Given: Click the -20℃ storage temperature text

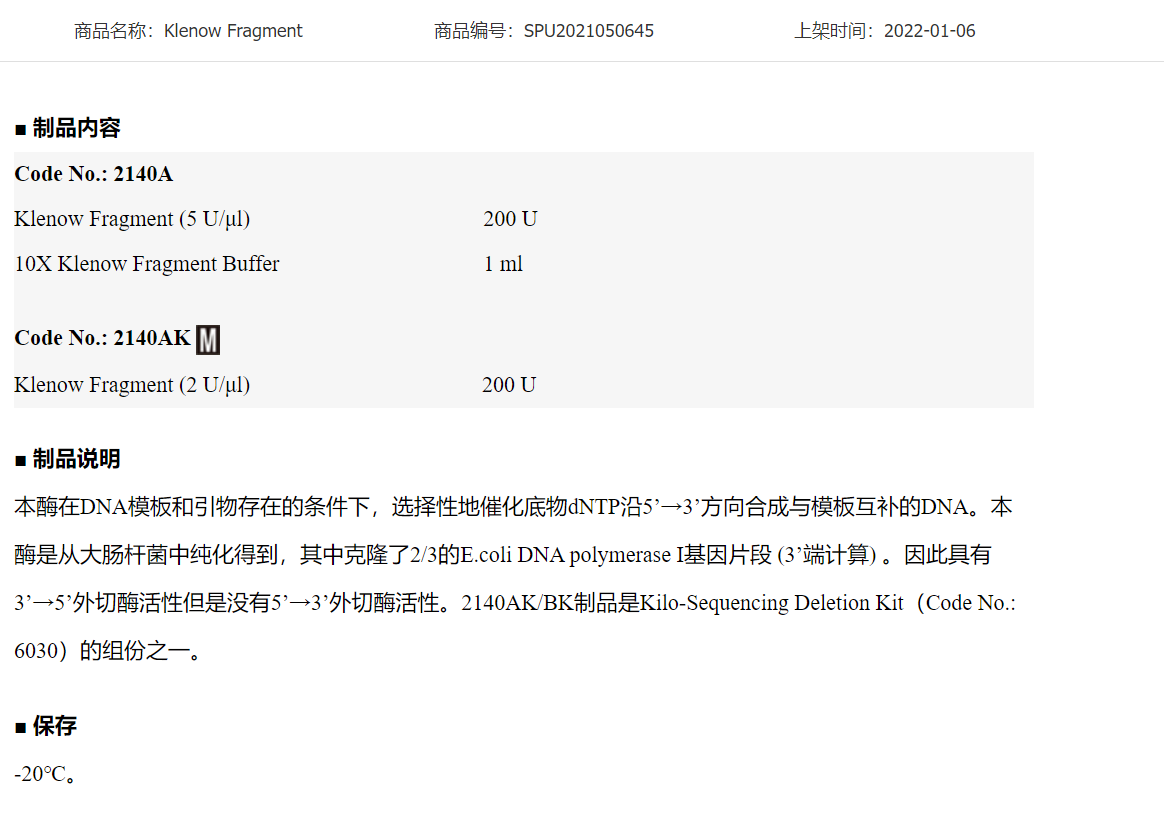Looking at the screenshot, I should pos(45,774).
